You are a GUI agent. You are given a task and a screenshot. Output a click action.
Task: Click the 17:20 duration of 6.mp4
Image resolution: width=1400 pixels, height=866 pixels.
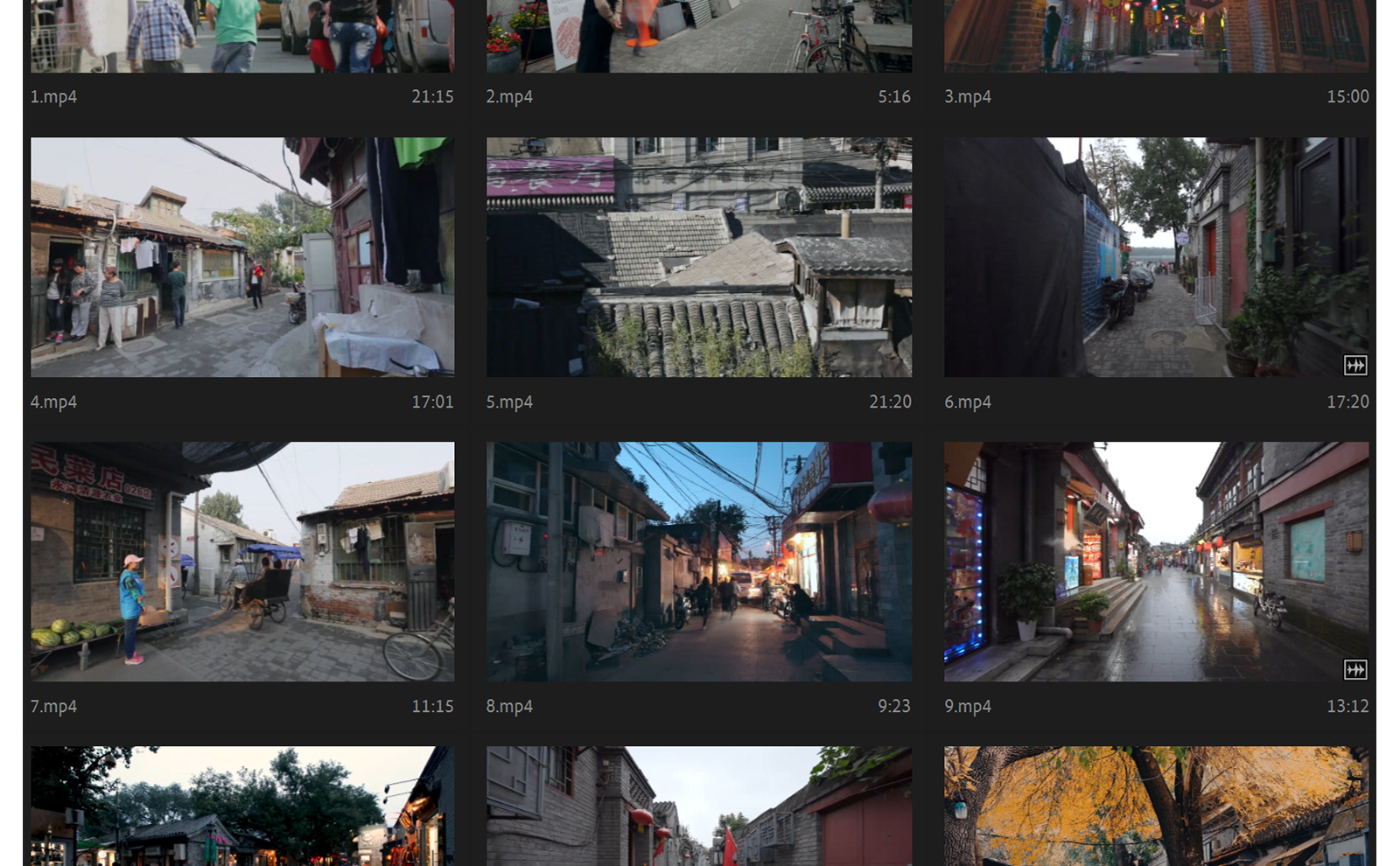(x=1347, y=402)
